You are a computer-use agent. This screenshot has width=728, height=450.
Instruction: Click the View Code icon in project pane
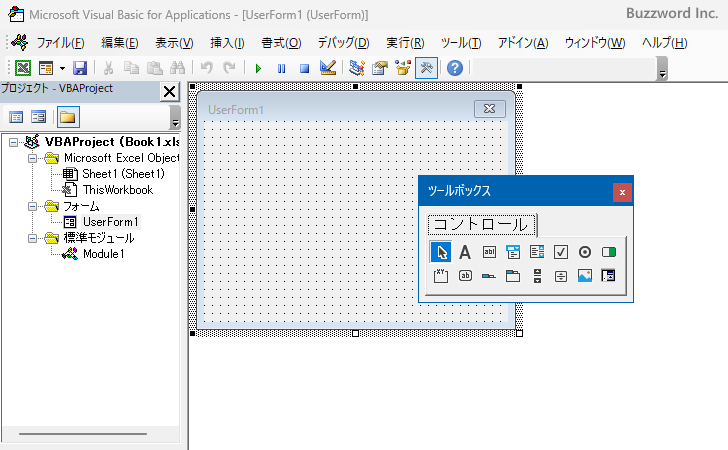point(16,117)
